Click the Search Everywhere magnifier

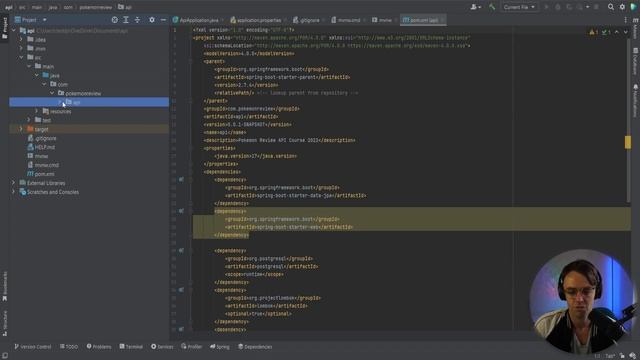click(611, 7)
